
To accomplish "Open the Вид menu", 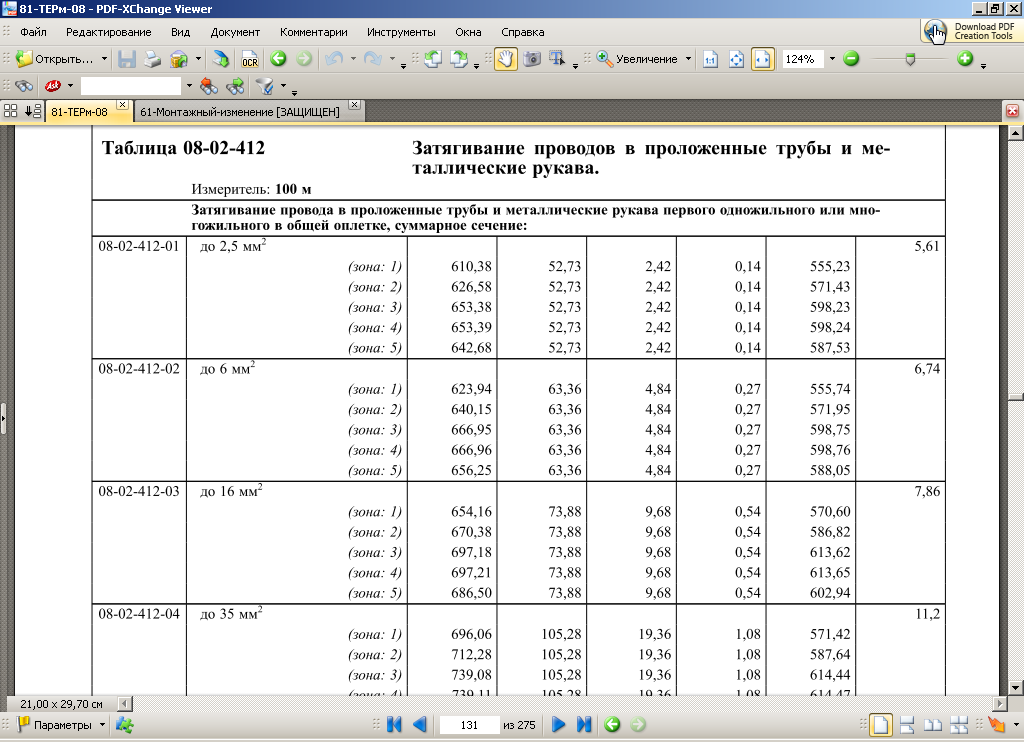I will click(180, 32).
